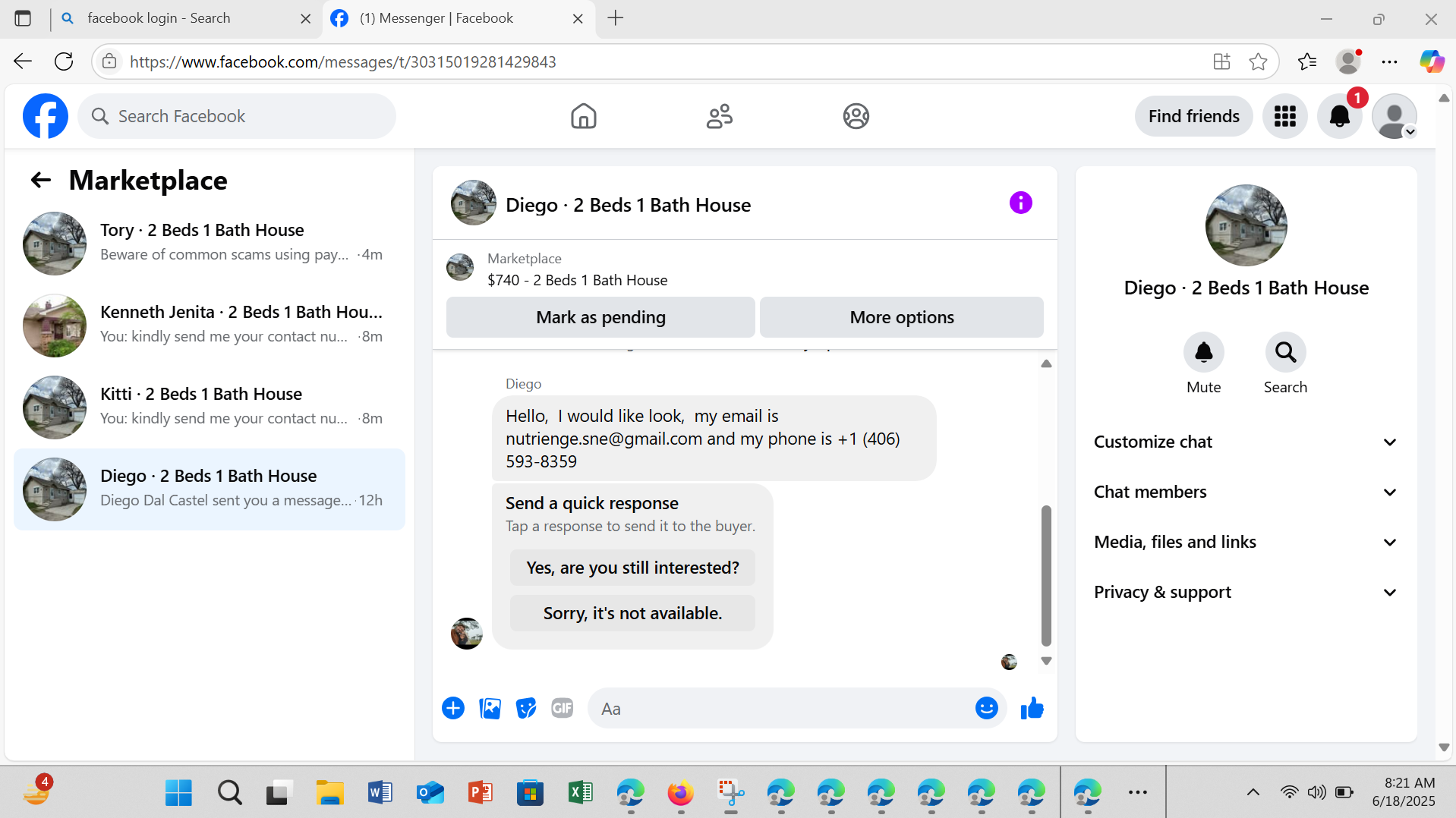Click the More options button

pyautogui.click(x=901, y=317)
